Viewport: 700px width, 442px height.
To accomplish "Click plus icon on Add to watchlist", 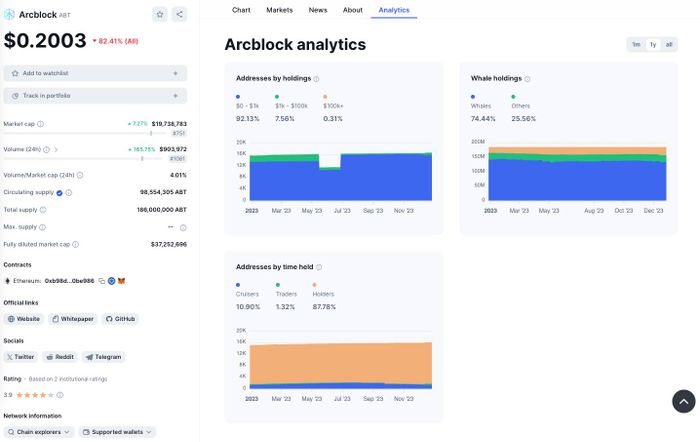I will tap(175, 73).
